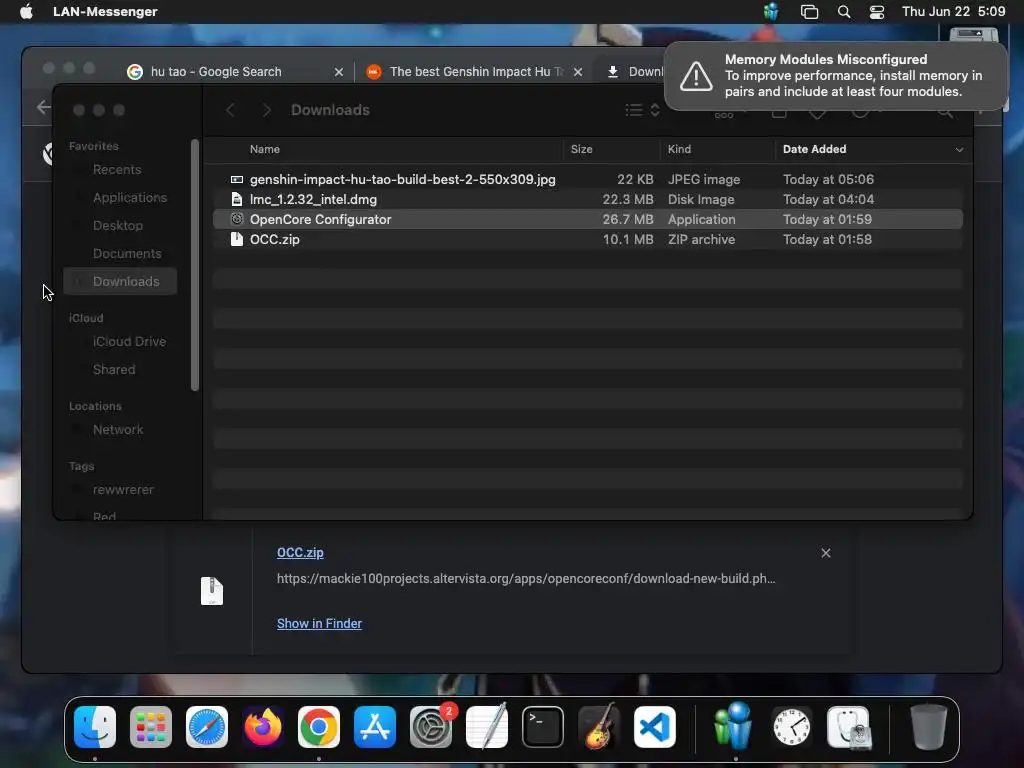Viewport: 1024px width, 768px height.
Task: Select OpenCore Configurator application row
Action: pyautogui.click(x=588, y=219)
